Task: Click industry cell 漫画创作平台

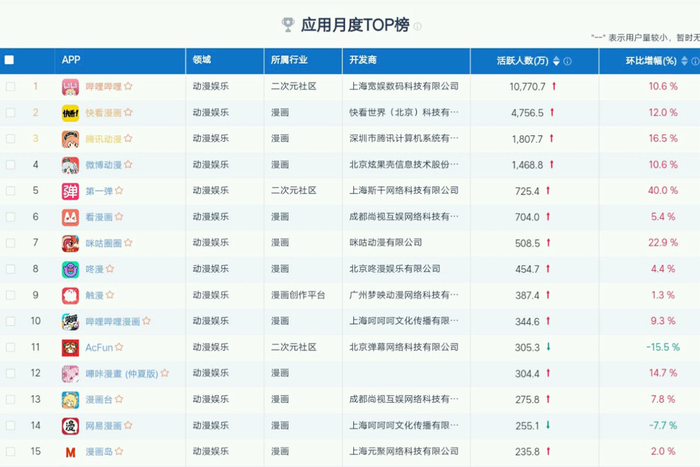Action: [x=298, y=295]
